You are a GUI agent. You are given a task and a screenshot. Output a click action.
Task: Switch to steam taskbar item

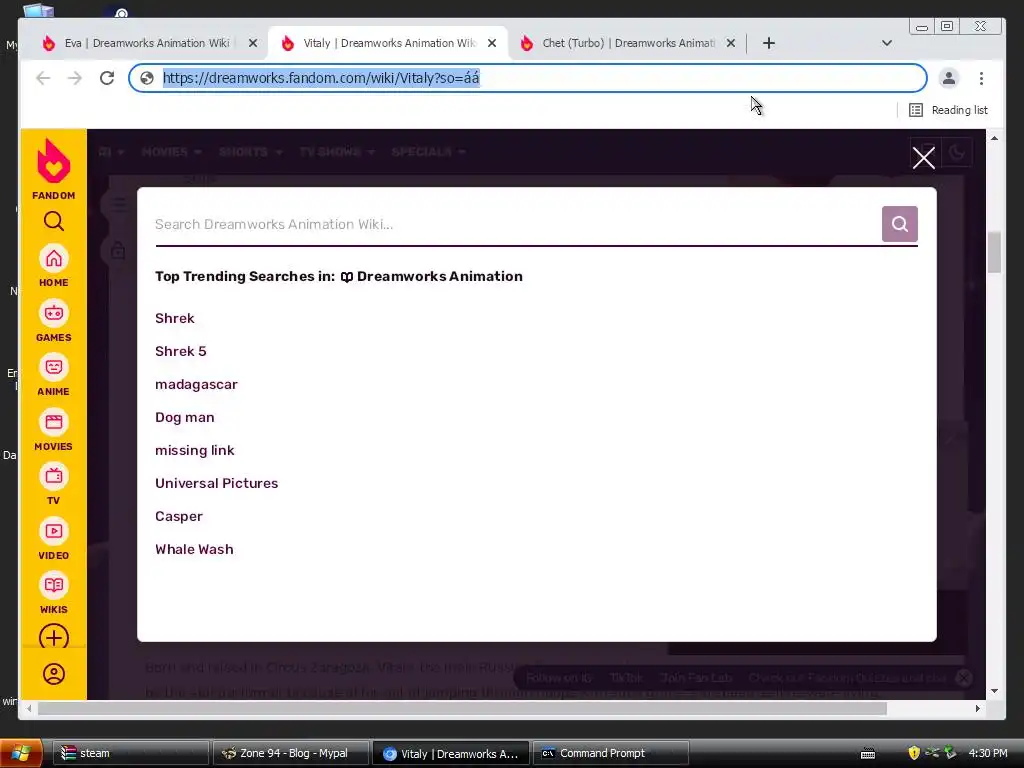tap(131, 753)
